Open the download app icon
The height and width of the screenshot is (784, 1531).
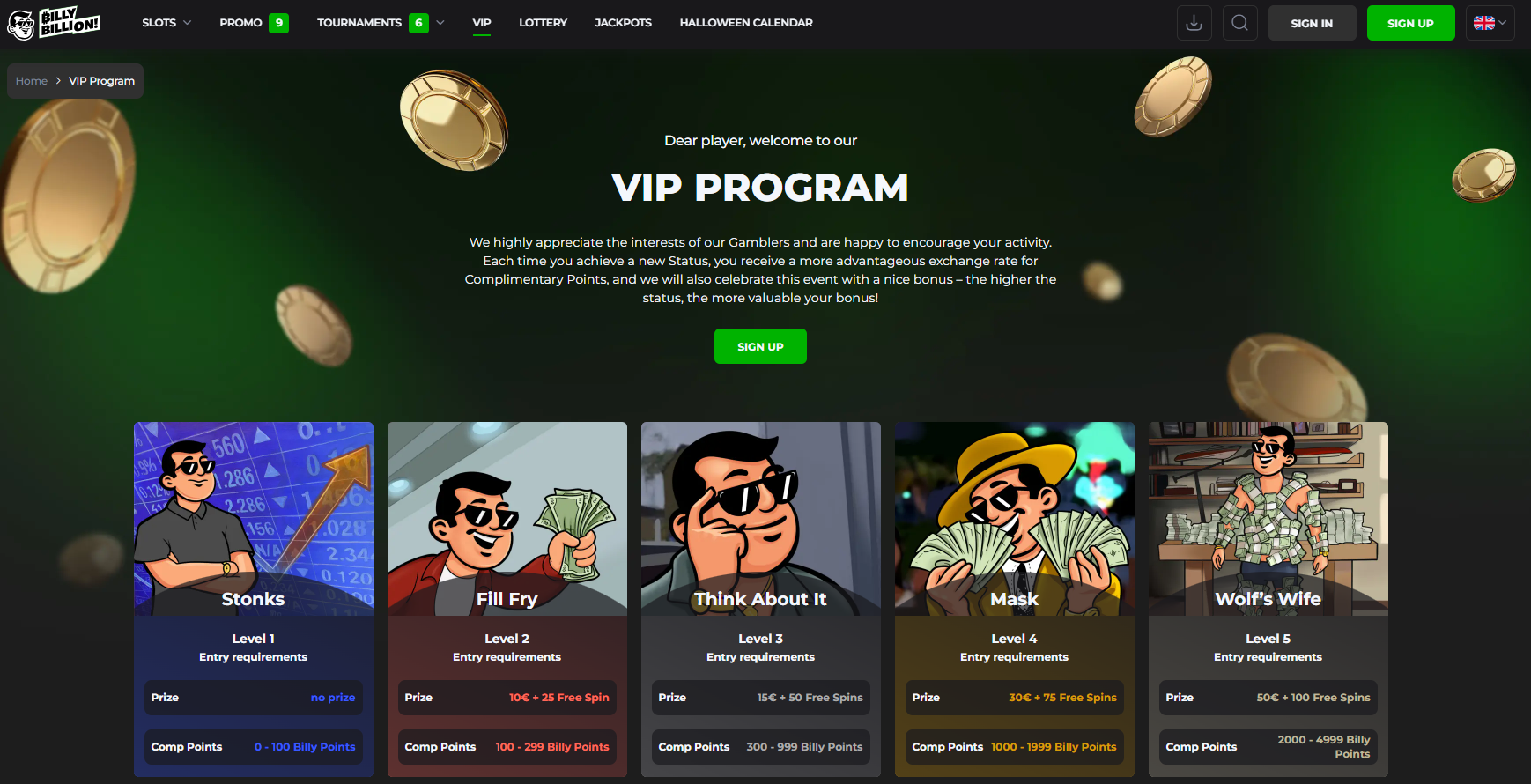coord(1194,23)
